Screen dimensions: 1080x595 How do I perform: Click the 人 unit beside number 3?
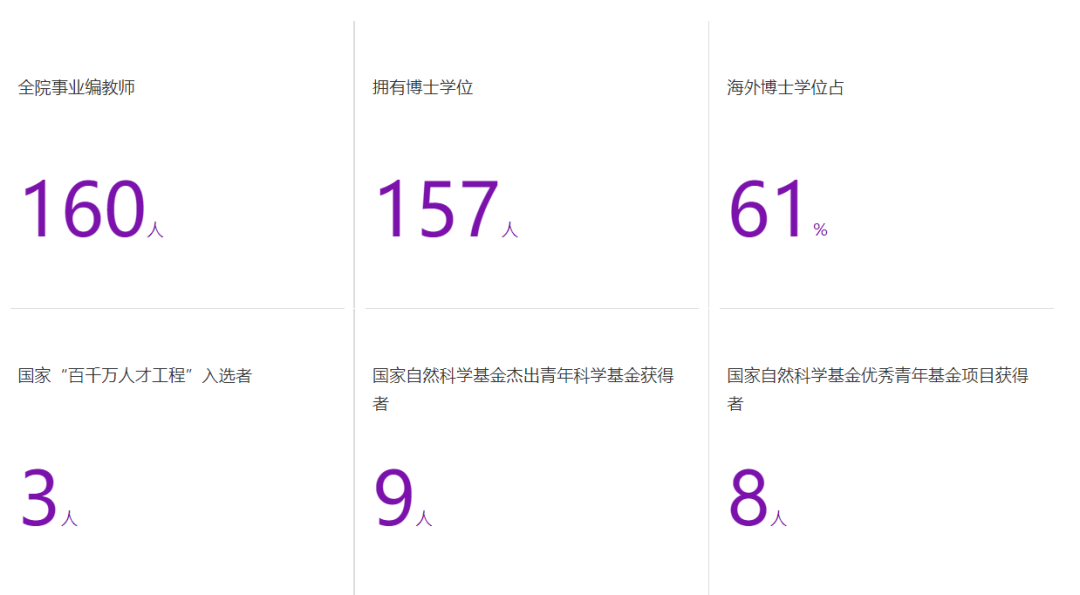(69, 519)
